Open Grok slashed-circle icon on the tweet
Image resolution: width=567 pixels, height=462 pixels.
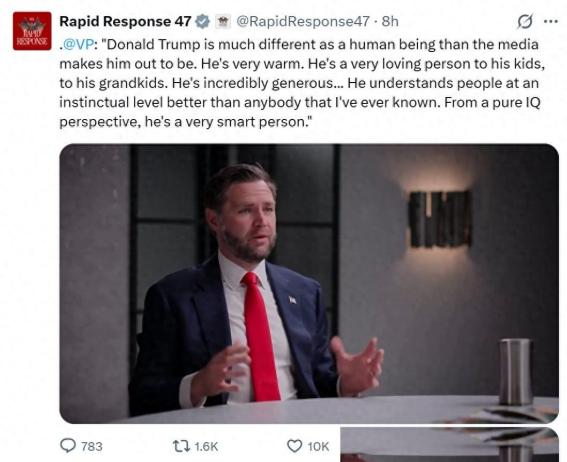click(x=525, y=22)
